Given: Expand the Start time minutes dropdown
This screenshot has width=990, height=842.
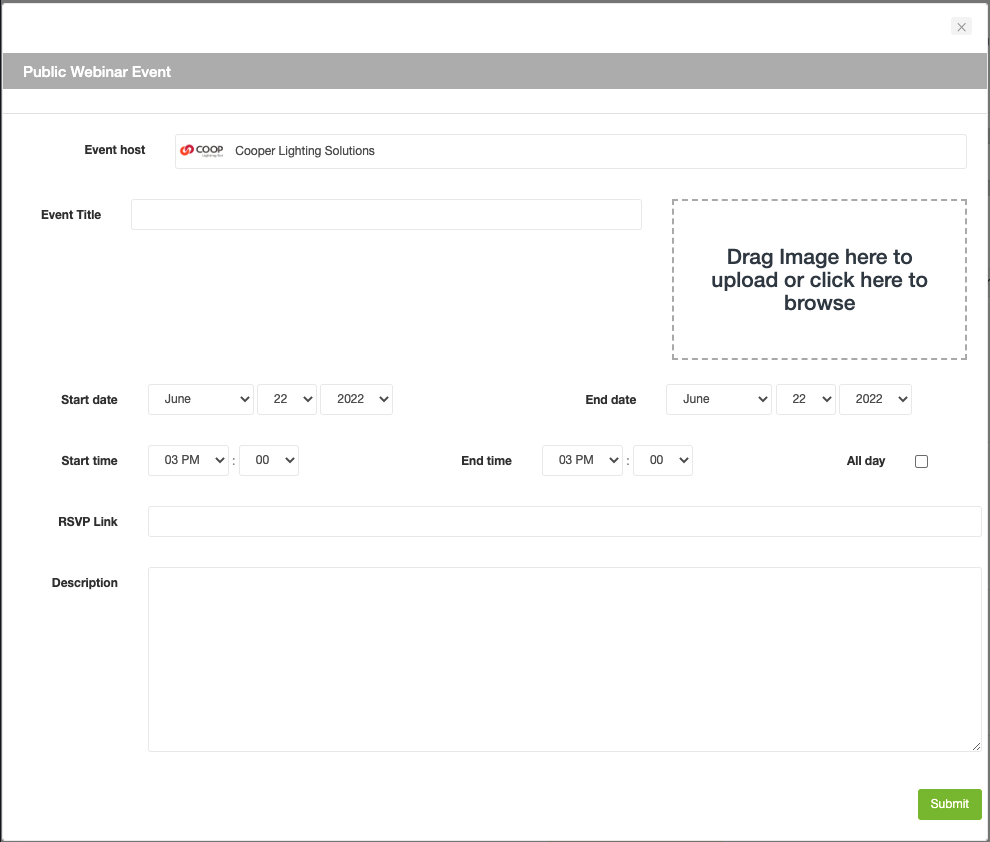Looking at the screenshot, I should click(x=269, y=460).
